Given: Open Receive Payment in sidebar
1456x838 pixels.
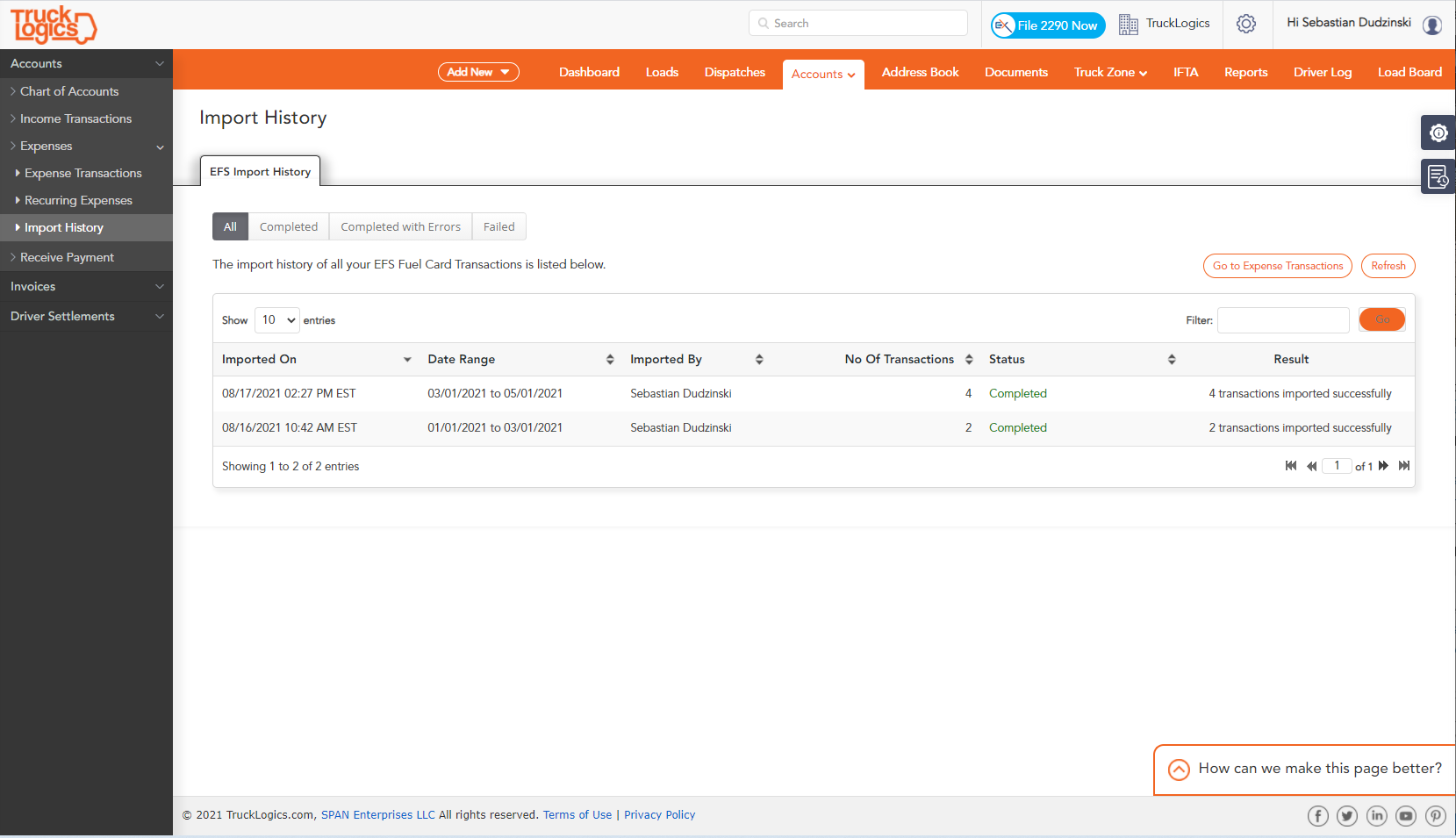Looking at the screenshot, I should click(x=67, y=257).
